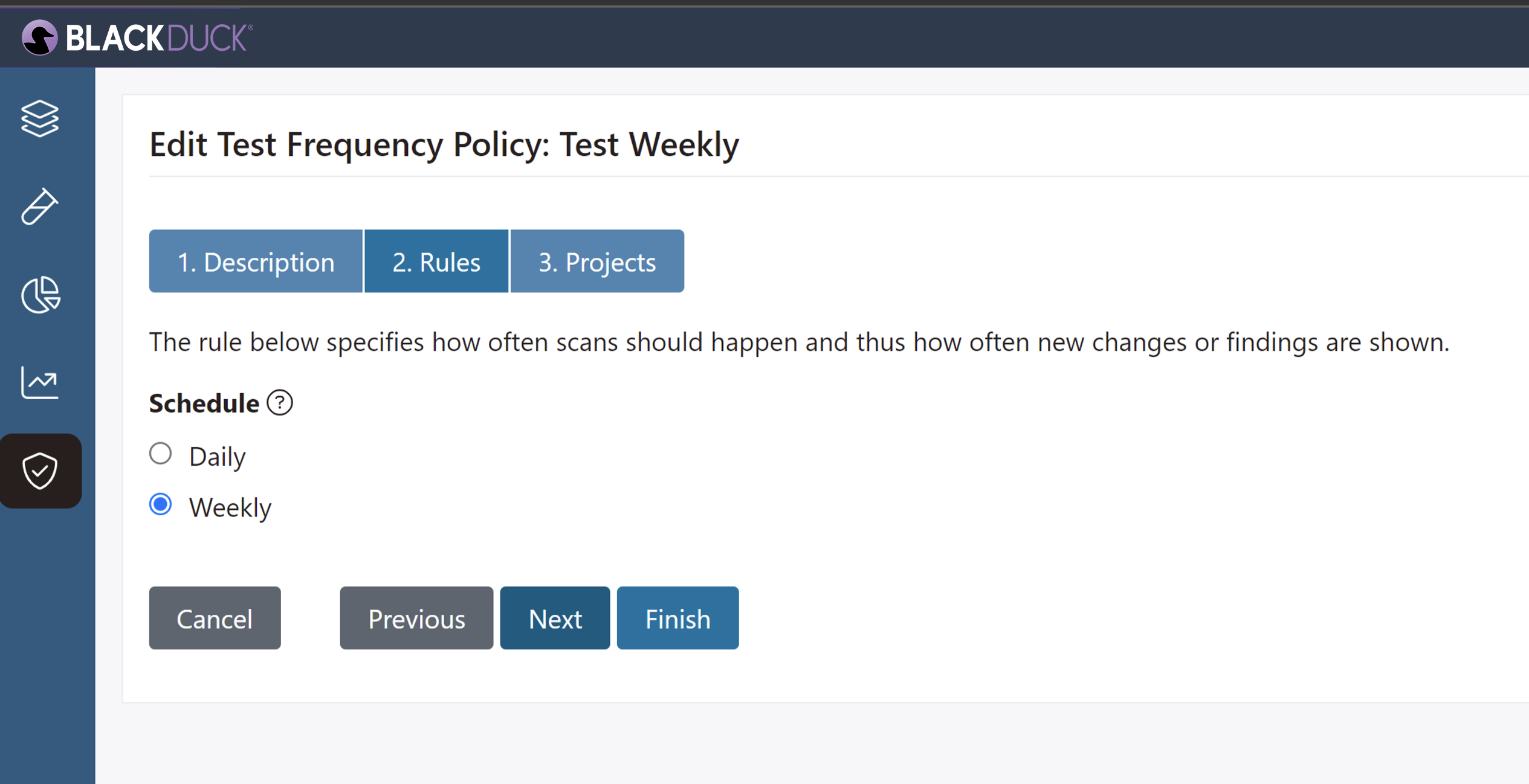The height and width of the screenshot is (784, 1529).
Task: Select the shield checkmark policies icon
Action: [40, 471]
